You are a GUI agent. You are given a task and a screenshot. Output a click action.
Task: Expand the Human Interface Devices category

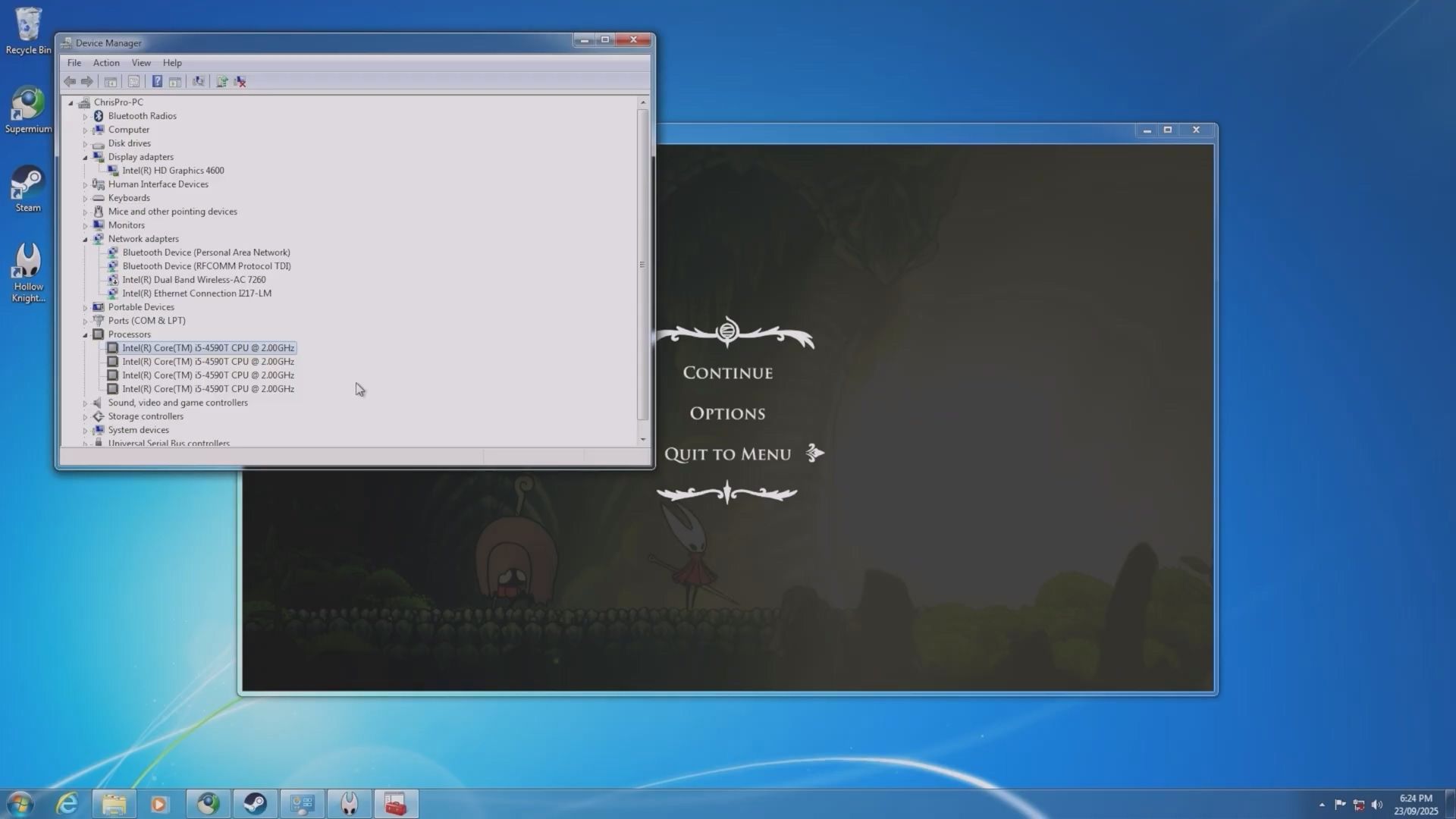click(x=85, y=185)
